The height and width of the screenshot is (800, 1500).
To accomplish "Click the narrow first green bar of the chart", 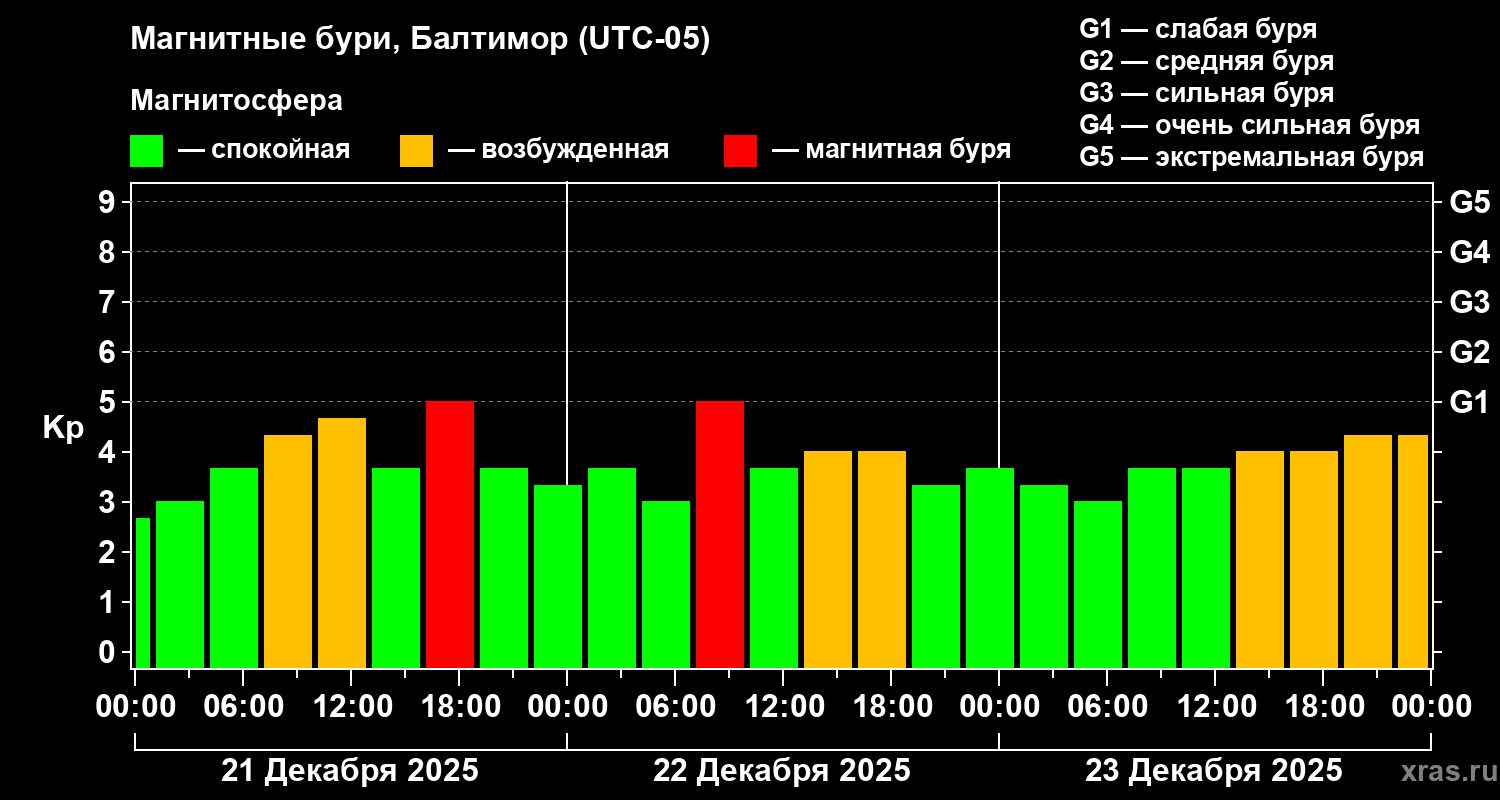I will pos(143,592).
